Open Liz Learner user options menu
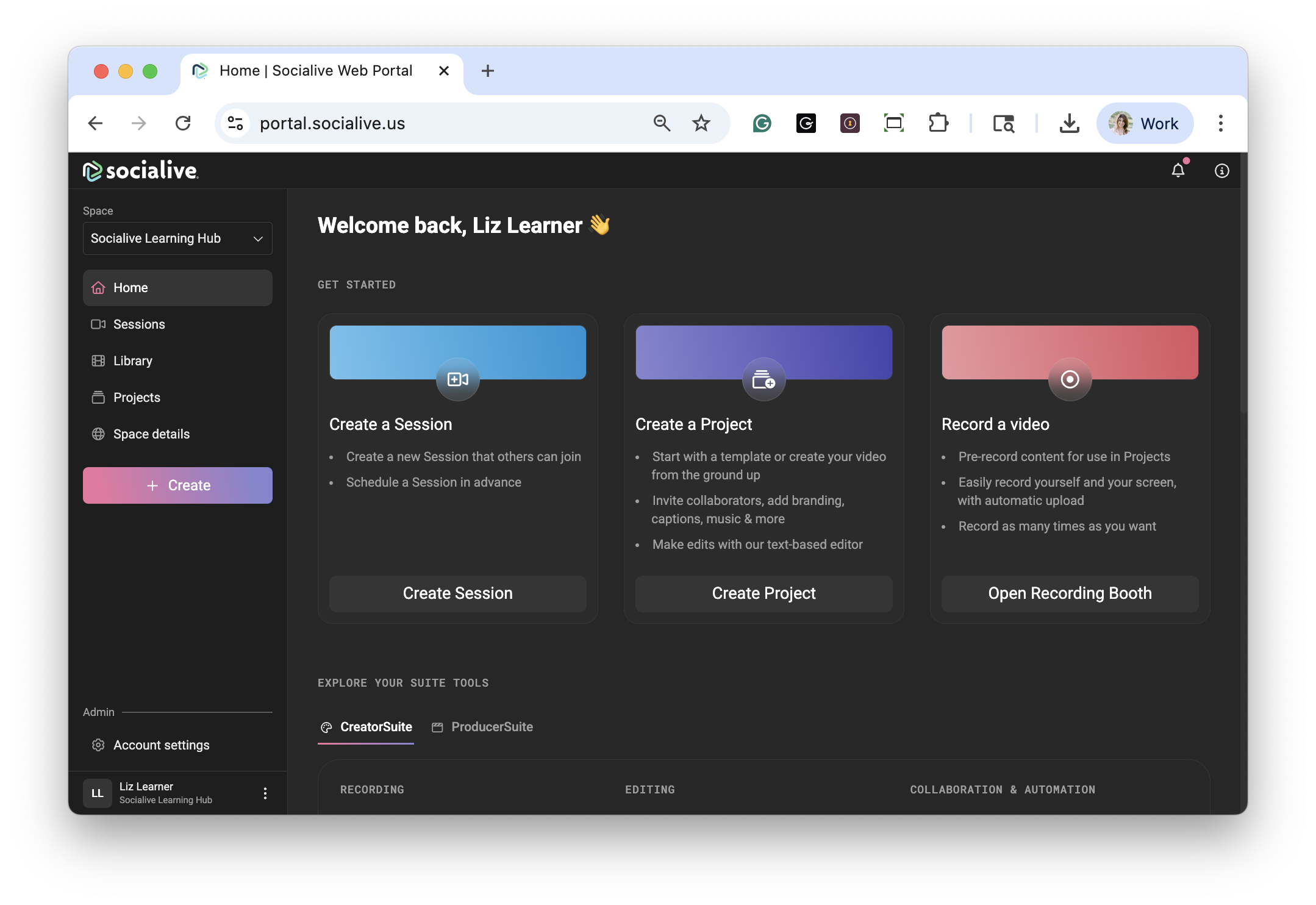This screenshot has width=1316, height=905. tap(265, 793)
